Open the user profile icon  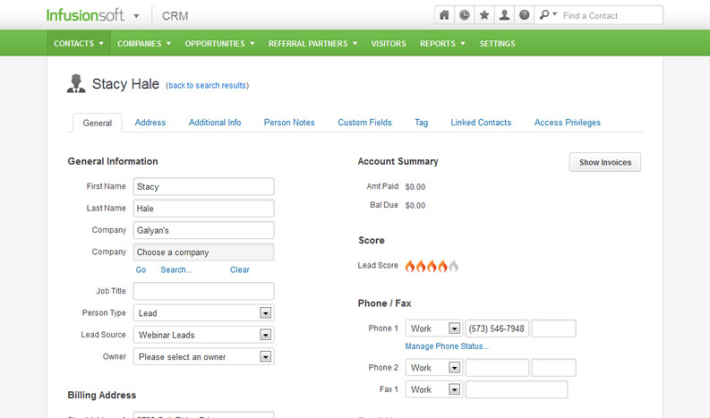click(504, 15)
